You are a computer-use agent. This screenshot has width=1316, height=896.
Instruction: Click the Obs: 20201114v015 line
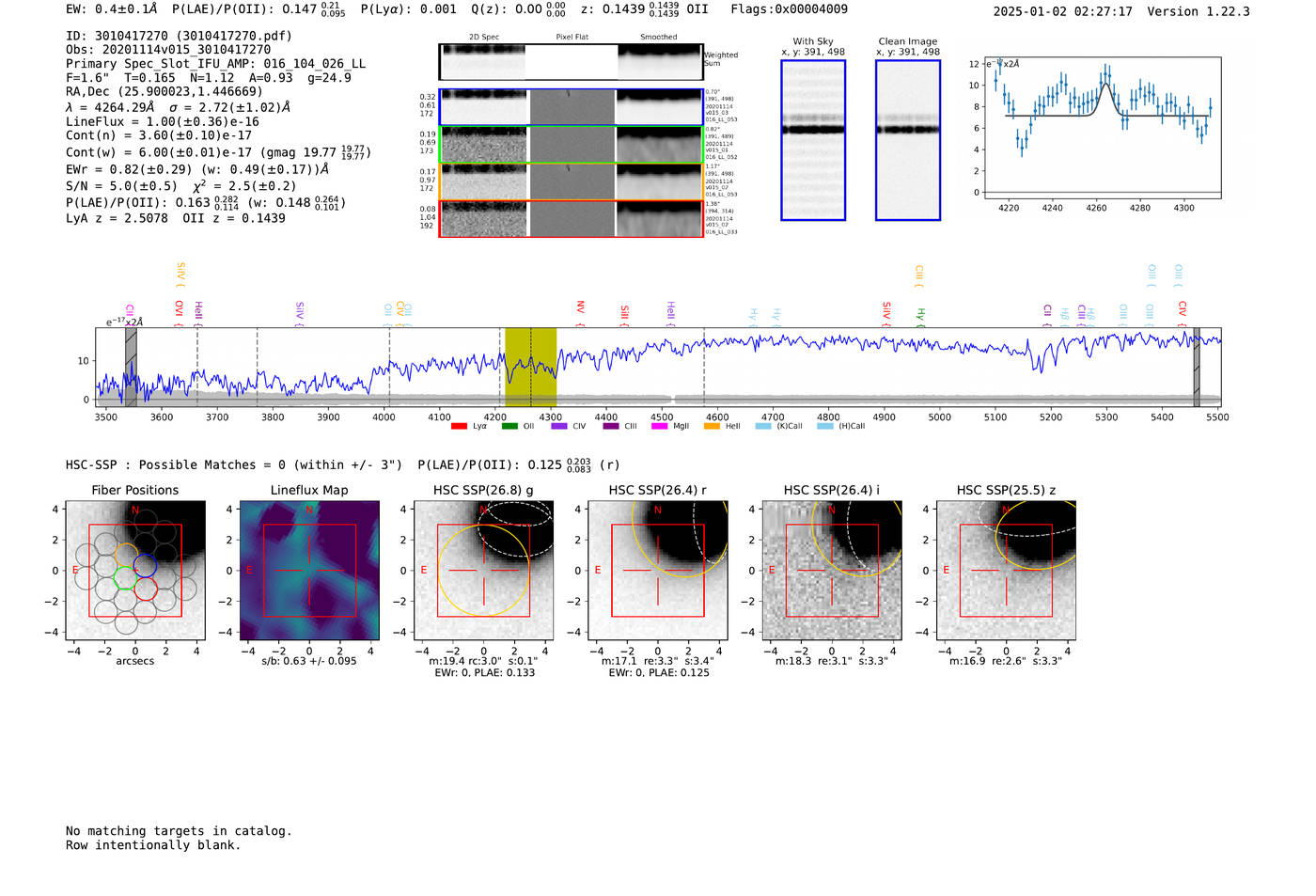168,50
